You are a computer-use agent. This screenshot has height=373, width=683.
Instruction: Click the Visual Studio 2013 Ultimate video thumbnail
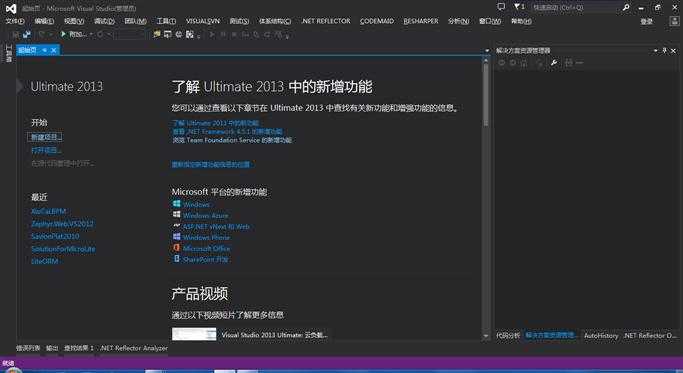(194, 334)
